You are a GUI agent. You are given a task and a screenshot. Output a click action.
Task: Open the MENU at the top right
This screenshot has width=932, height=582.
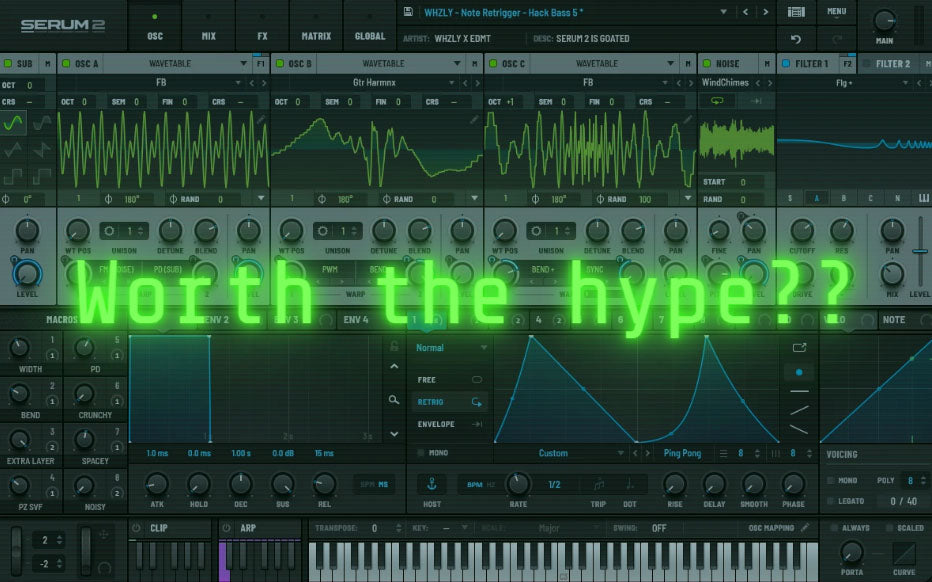837,11
